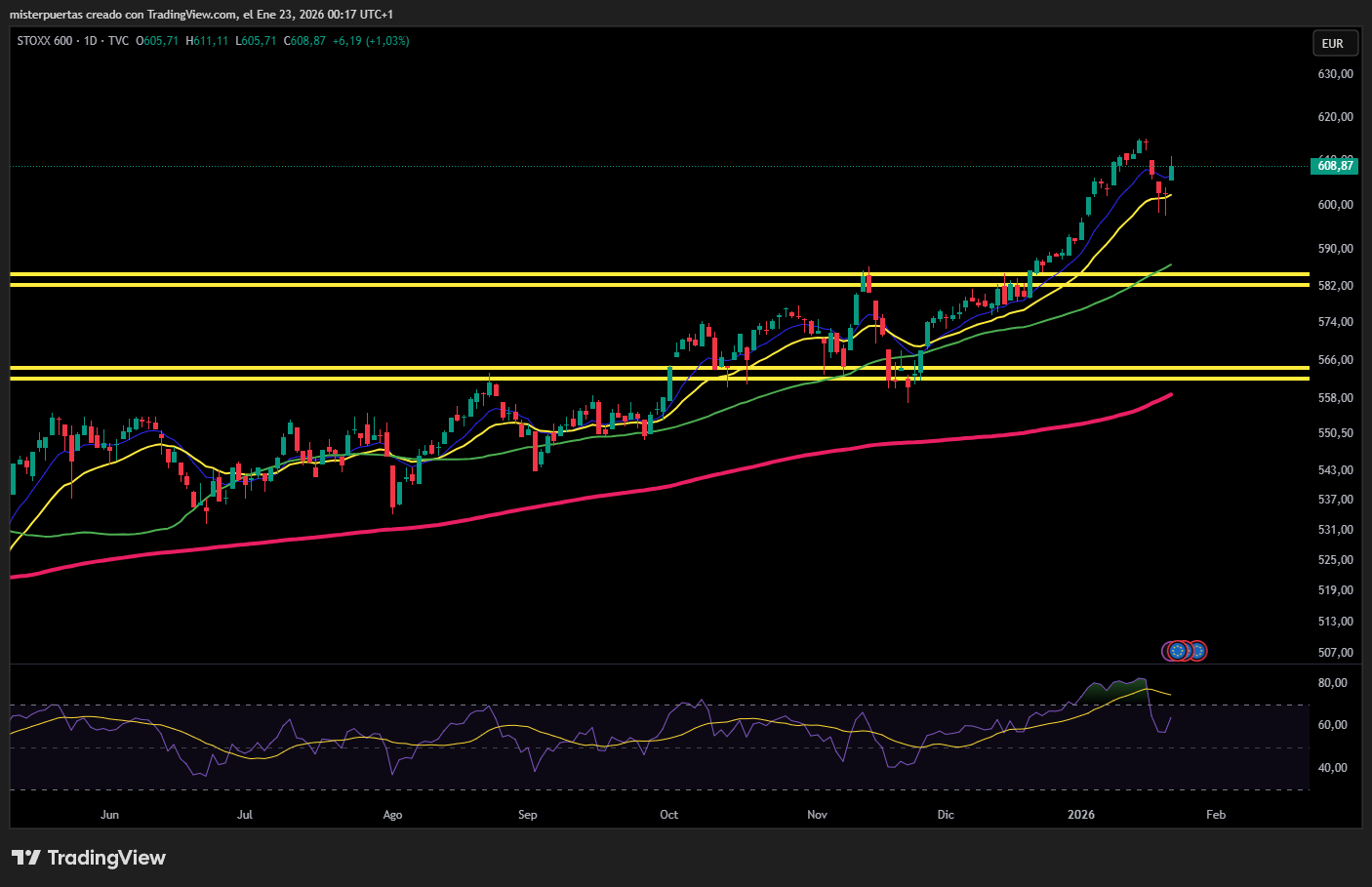Screen dimensions: 1372x887
Task: Click the 566,00 price axis label
Action: [x=1335, y=360]
